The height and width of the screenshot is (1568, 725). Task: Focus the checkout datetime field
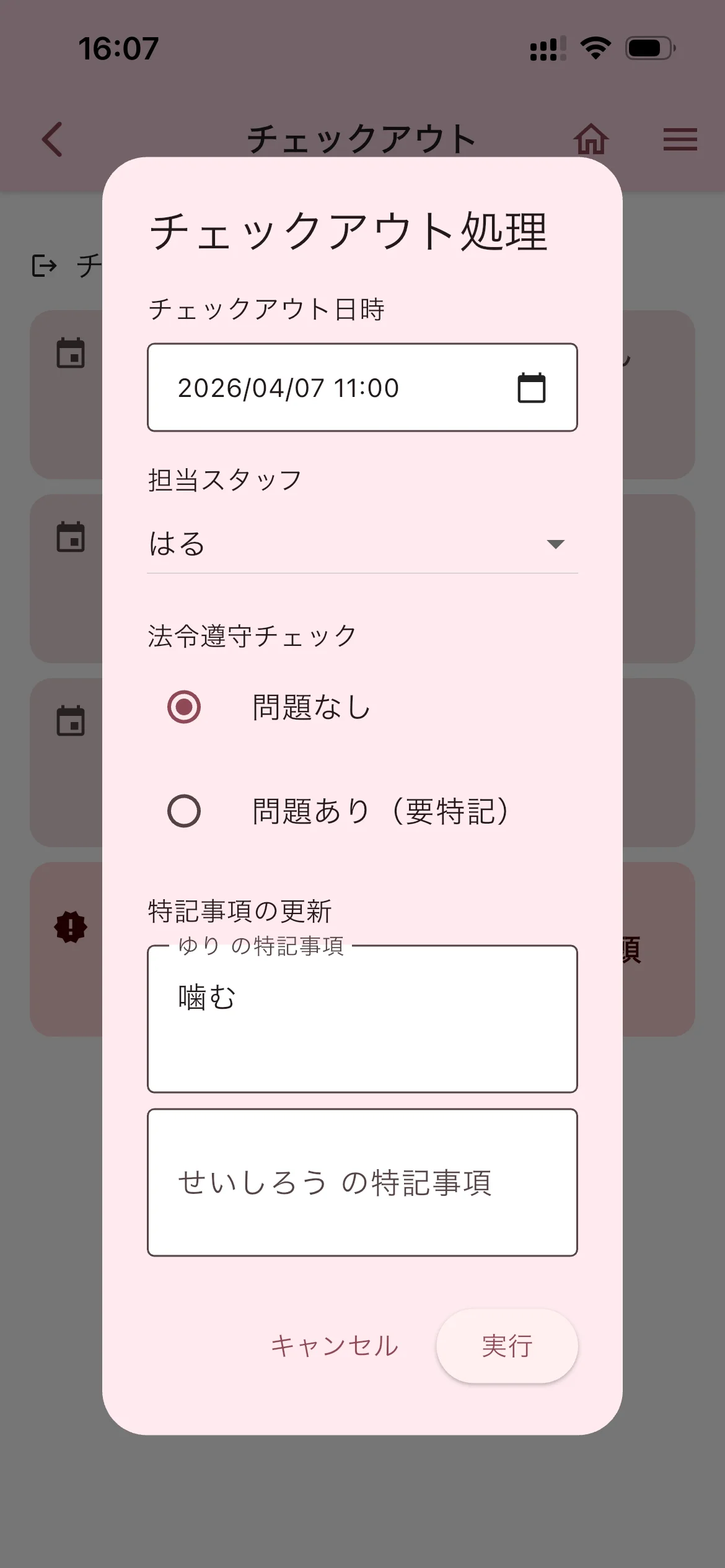click(x=335, y=388)
